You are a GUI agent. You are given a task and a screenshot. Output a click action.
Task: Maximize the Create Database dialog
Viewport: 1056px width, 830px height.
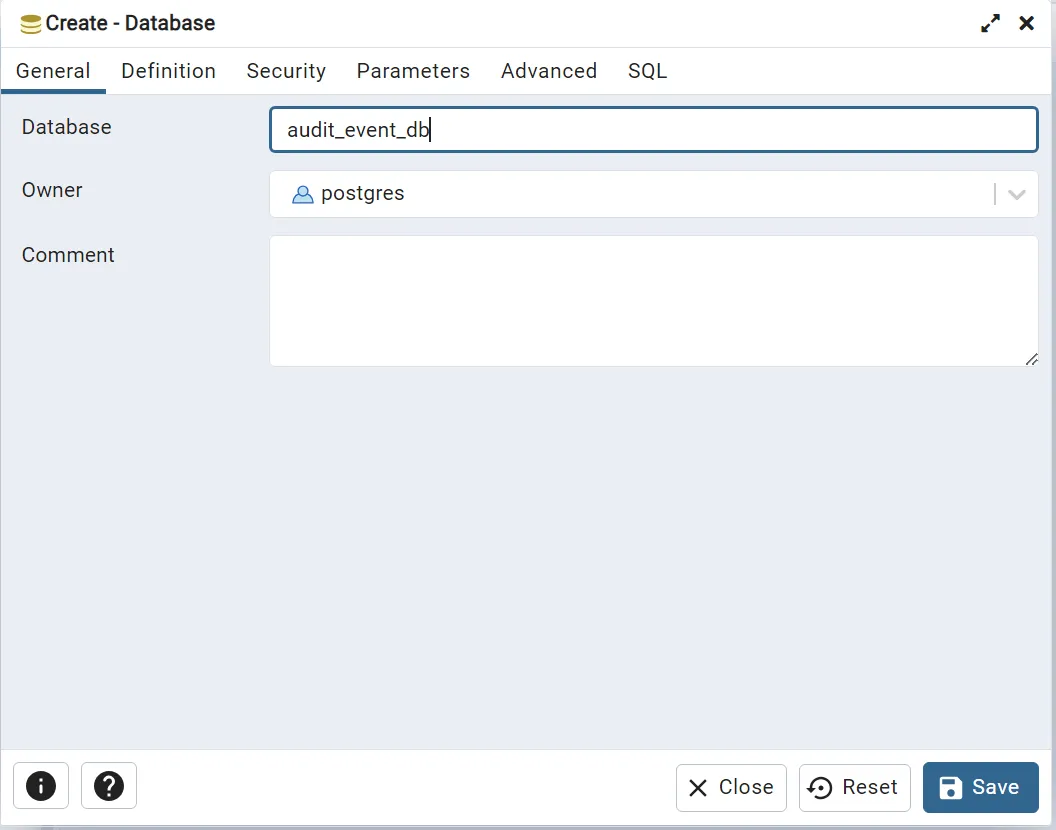pyautogui.click(x=990, y=24)
